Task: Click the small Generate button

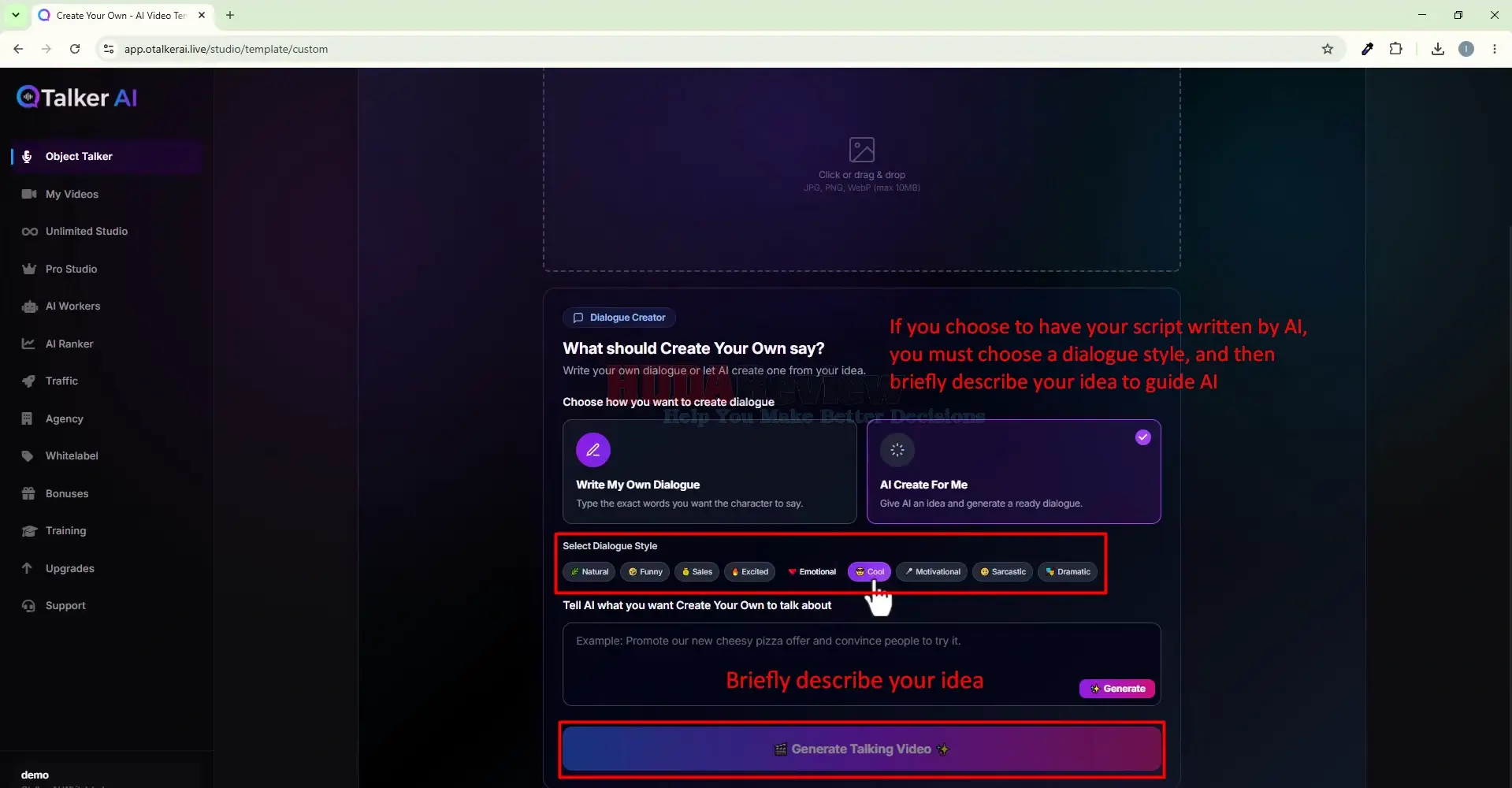Action: click(1117, 689)
